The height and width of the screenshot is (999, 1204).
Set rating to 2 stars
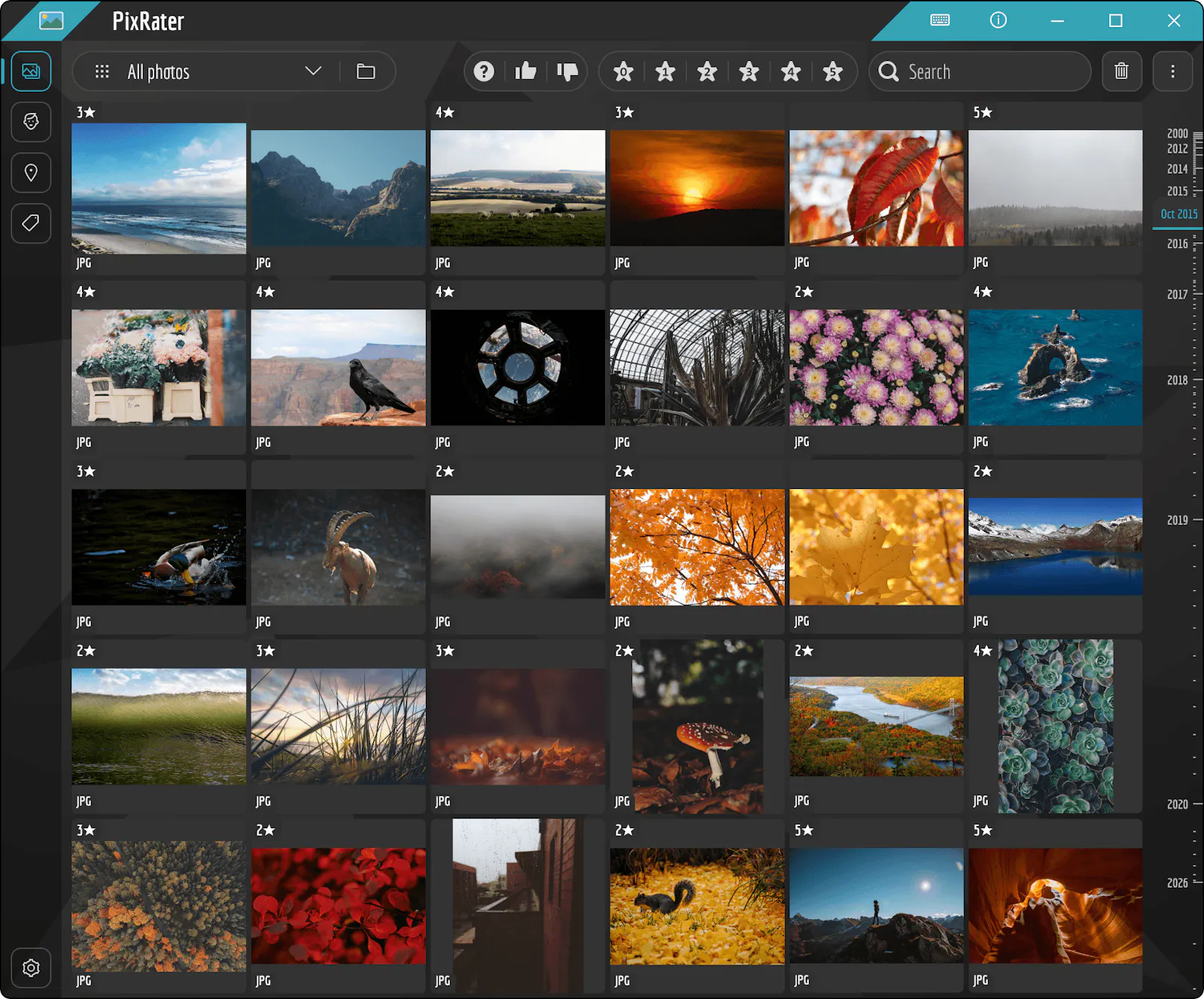(707, 71)
